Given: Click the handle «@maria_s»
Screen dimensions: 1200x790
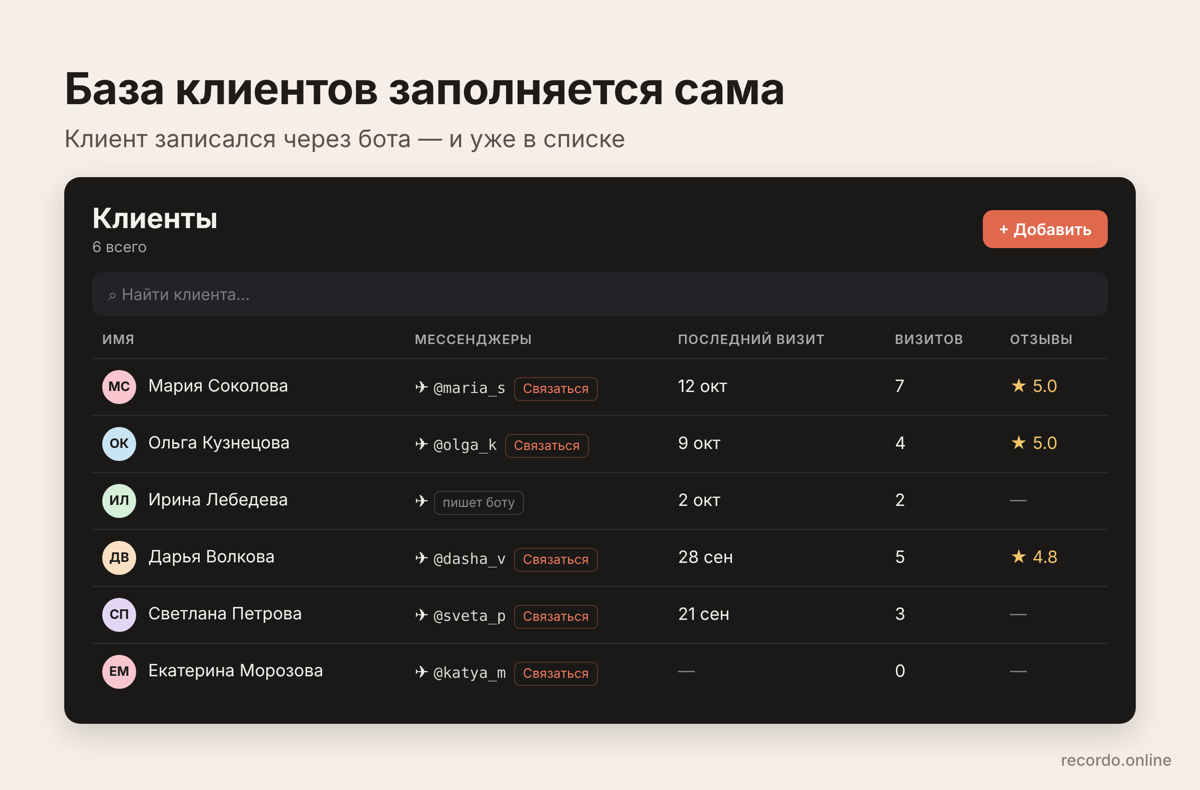Looking at the screenshot, I should (469, 388).
